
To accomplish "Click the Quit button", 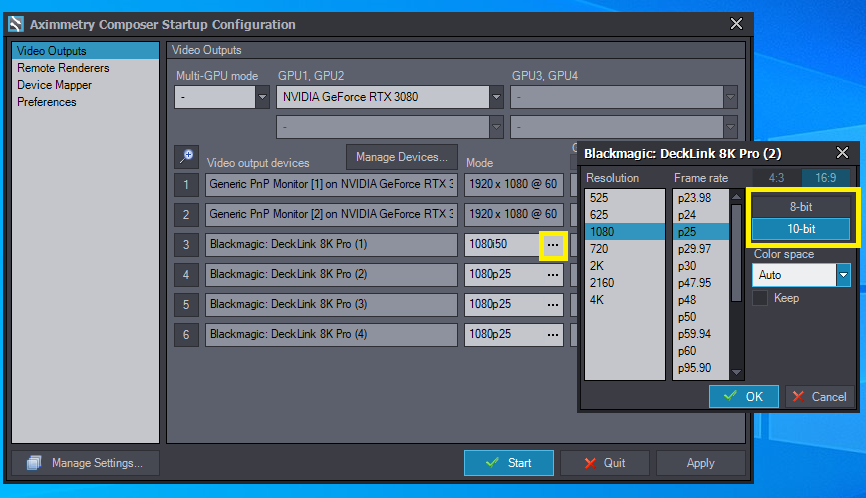I will tap(605, 463).
